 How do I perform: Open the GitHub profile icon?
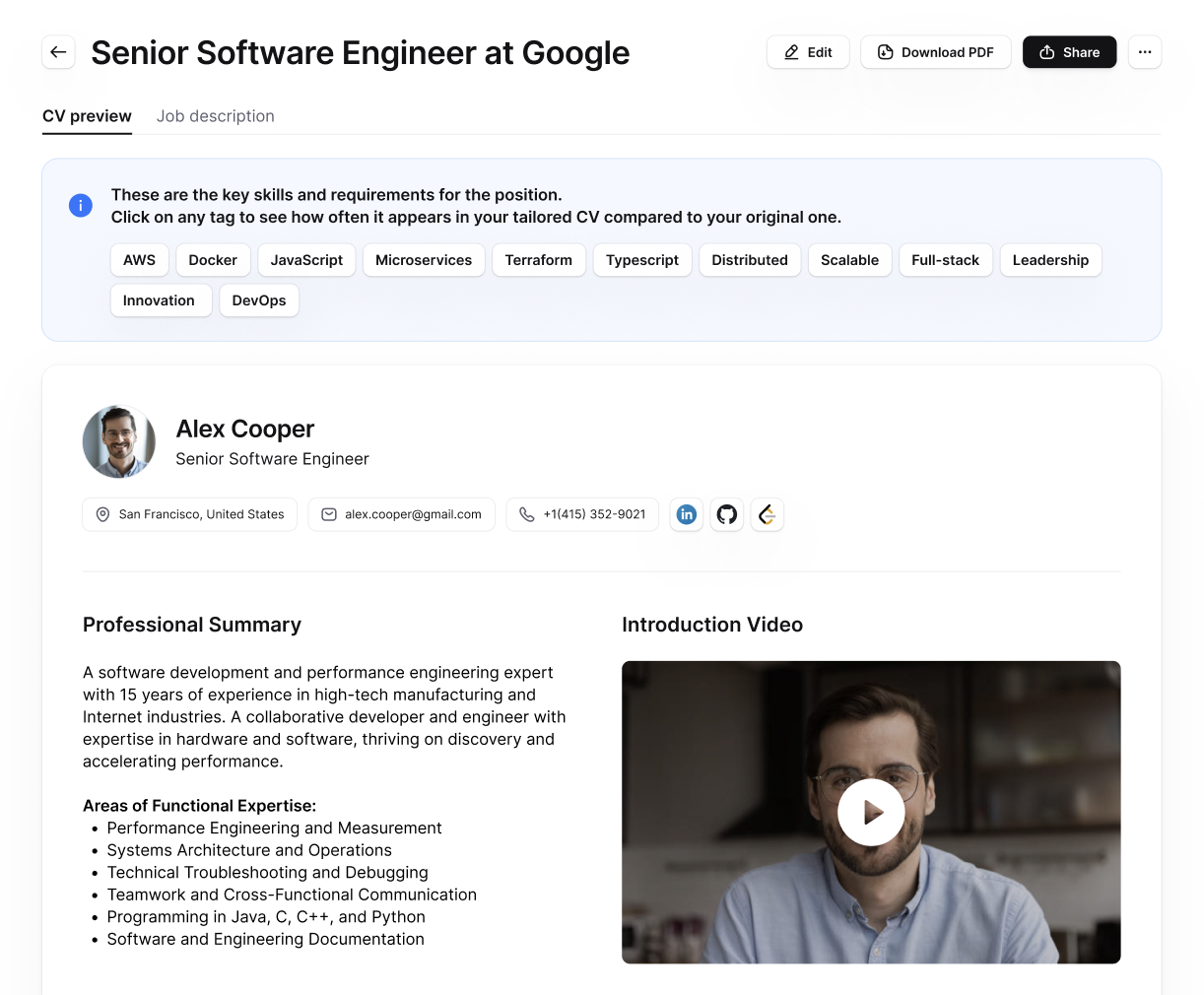point(726,513)
